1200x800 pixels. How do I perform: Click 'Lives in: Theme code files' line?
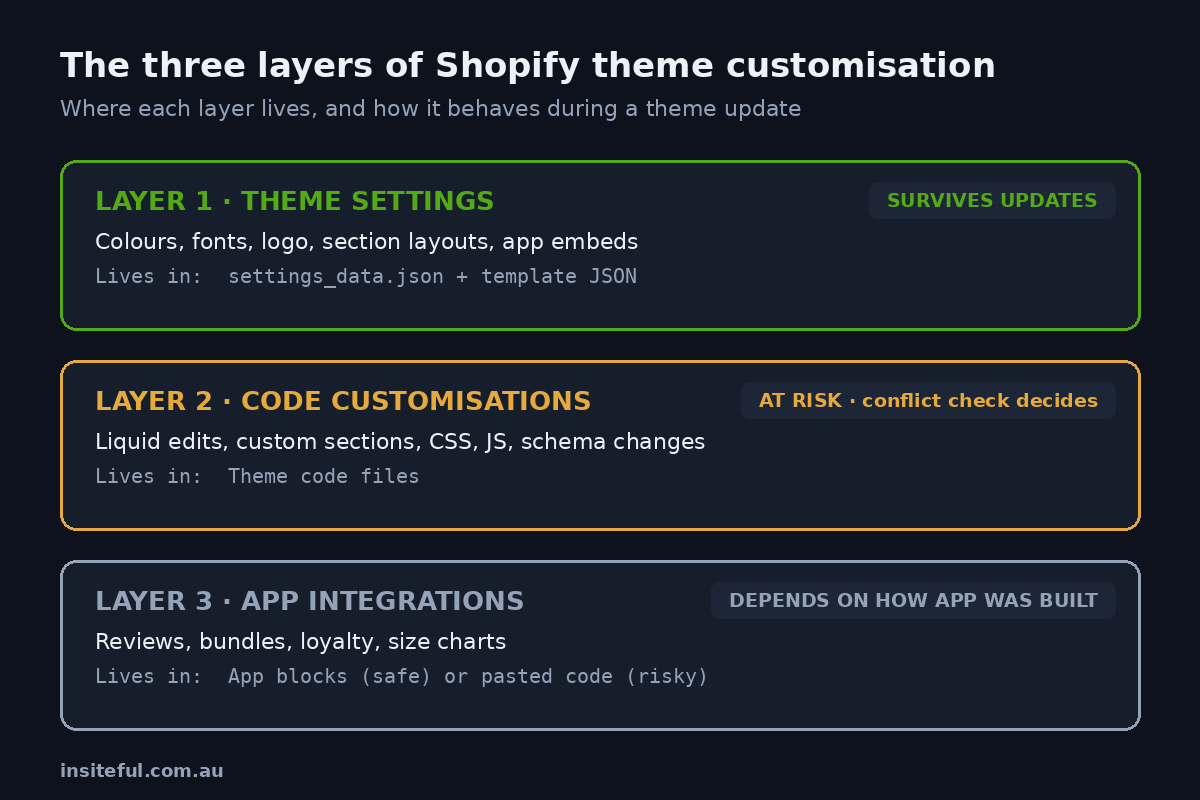coord(257,476)
